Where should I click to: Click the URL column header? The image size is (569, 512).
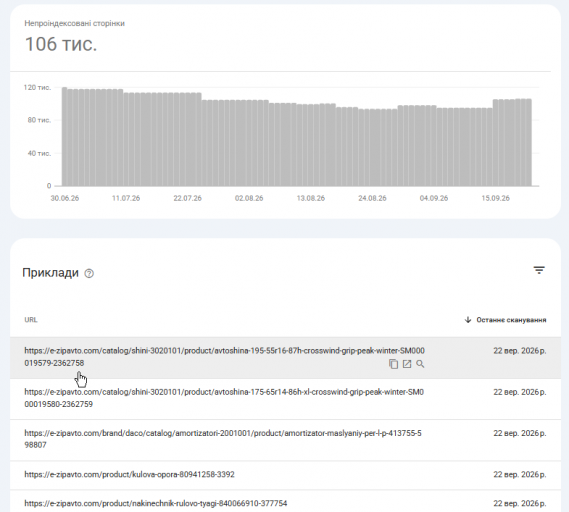click(31, 320)
